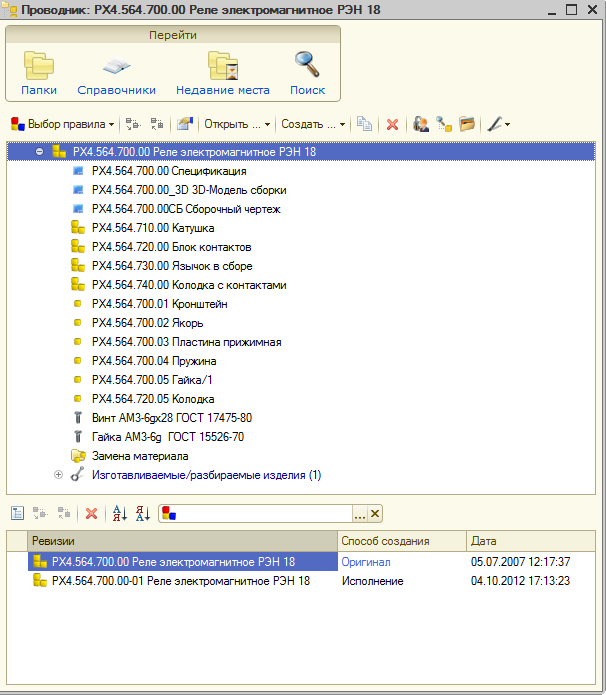Click the red X delete icon in revisions toolbar
Screen dimensions: 606x695
pyautogui.click(x=92, y=513)
